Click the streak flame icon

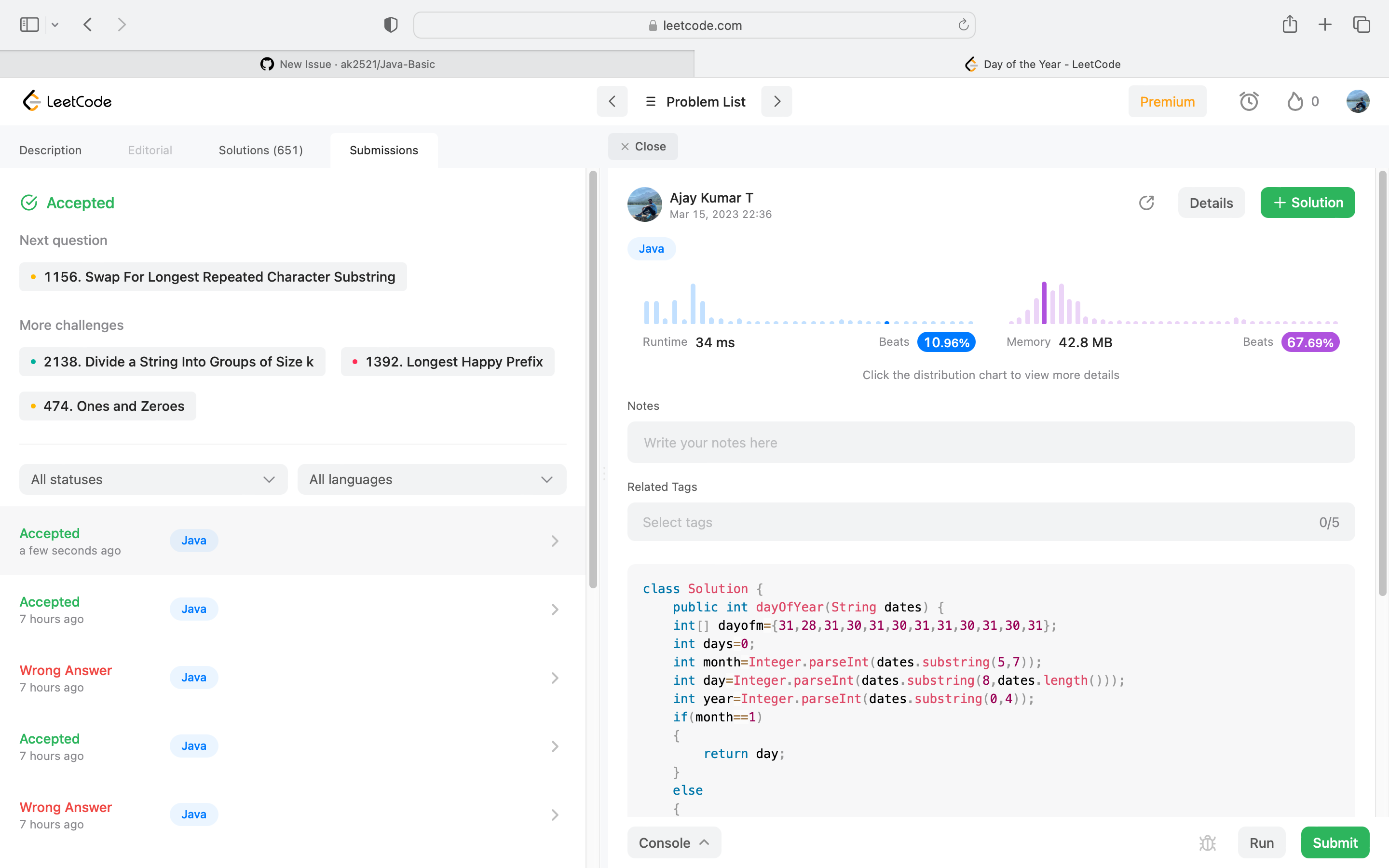tap(1295, 102)
